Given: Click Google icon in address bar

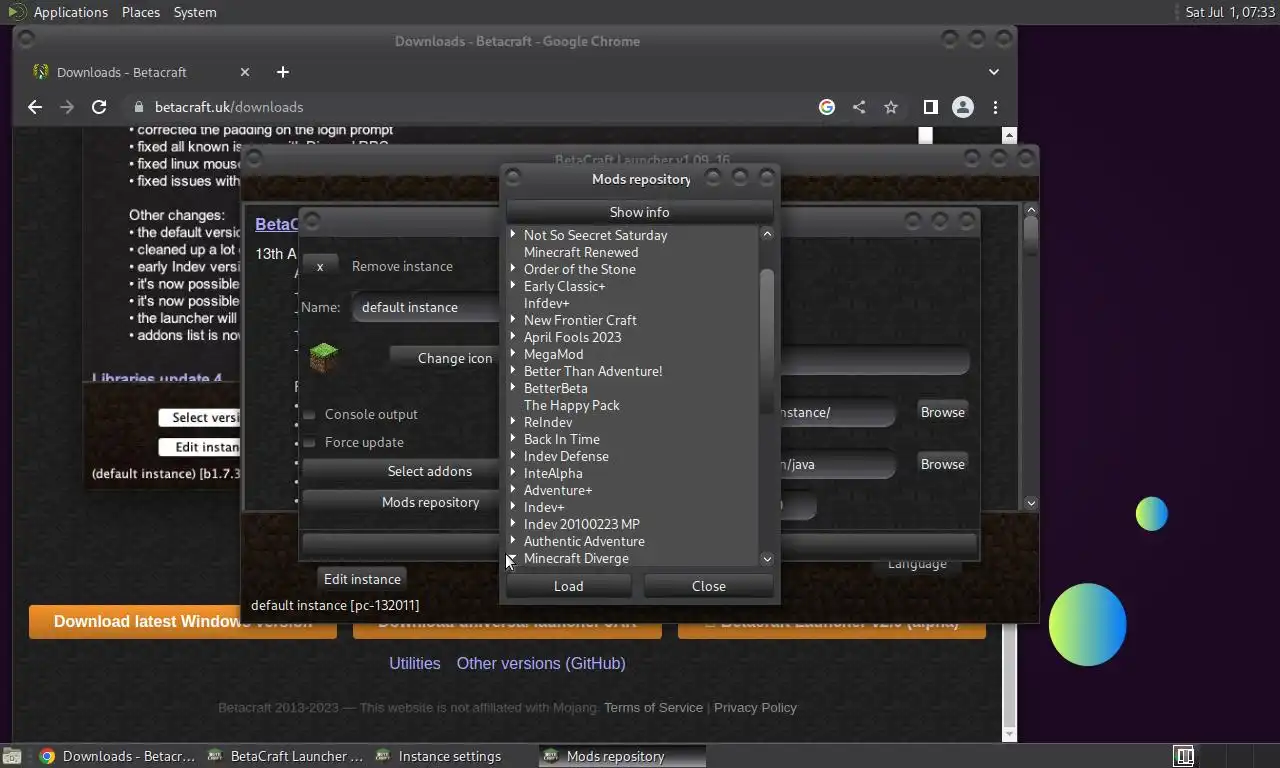Looking at the screenshot, I should point(827,107).
